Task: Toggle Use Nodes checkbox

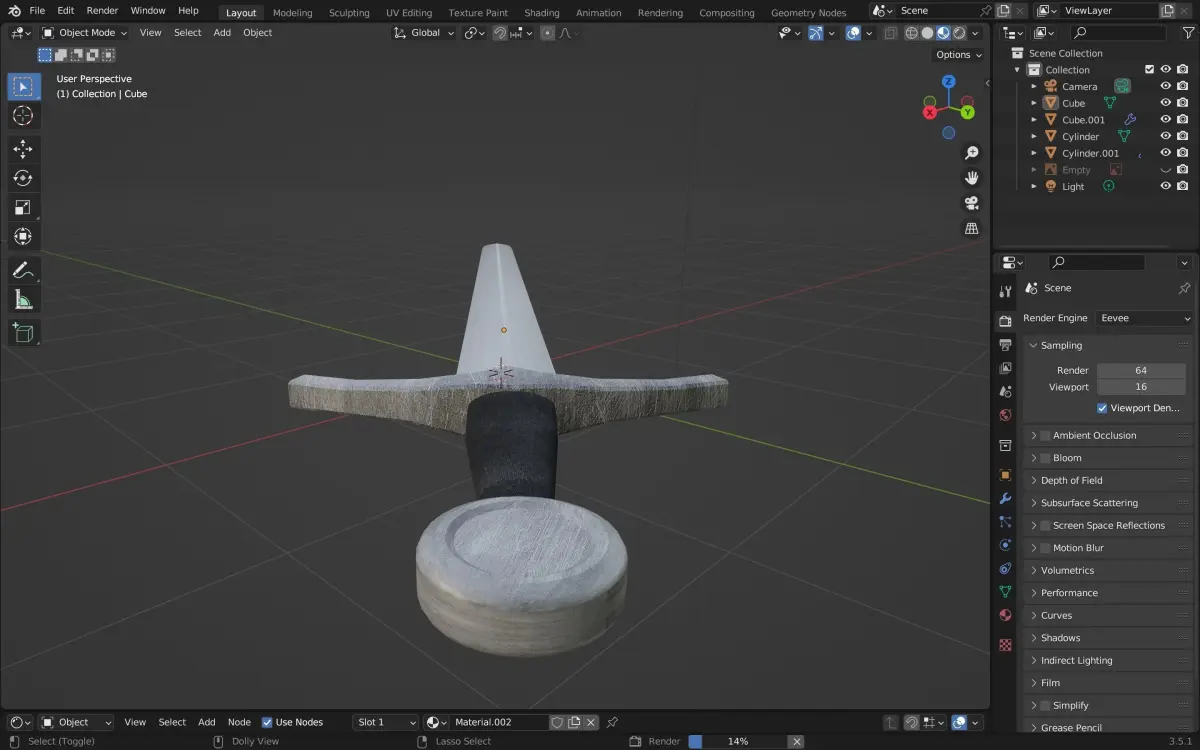Action: coord(267,722)
